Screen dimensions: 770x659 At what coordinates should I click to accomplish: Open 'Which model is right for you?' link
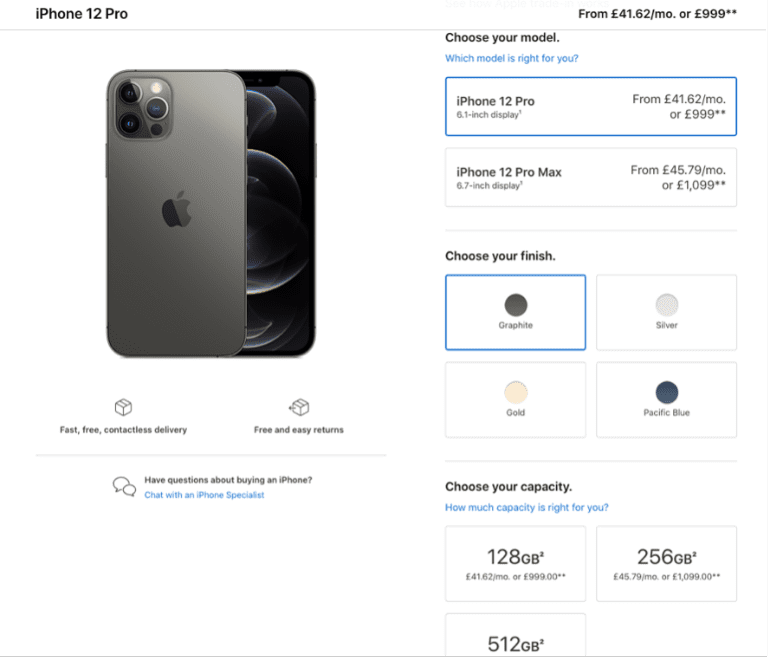click(x=512, y=58)
